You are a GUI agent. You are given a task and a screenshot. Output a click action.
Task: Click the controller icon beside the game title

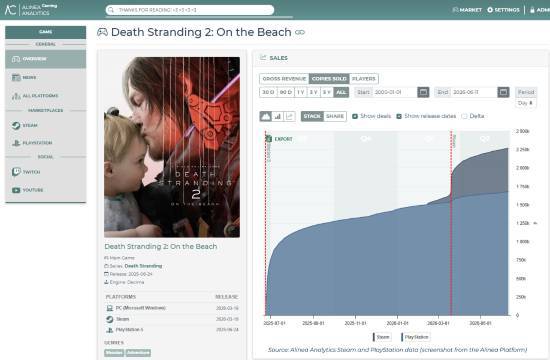coord(102,32)
